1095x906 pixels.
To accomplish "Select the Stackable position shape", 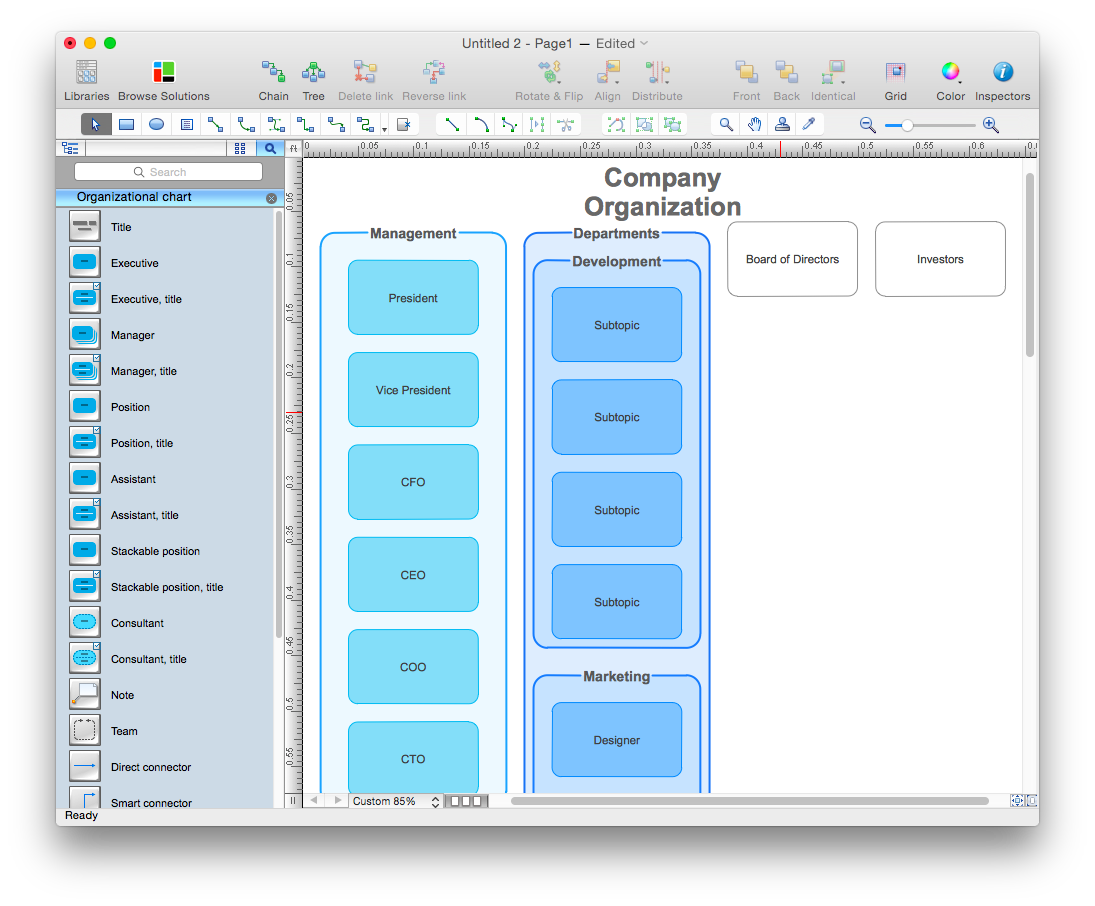I will (84, 550).
